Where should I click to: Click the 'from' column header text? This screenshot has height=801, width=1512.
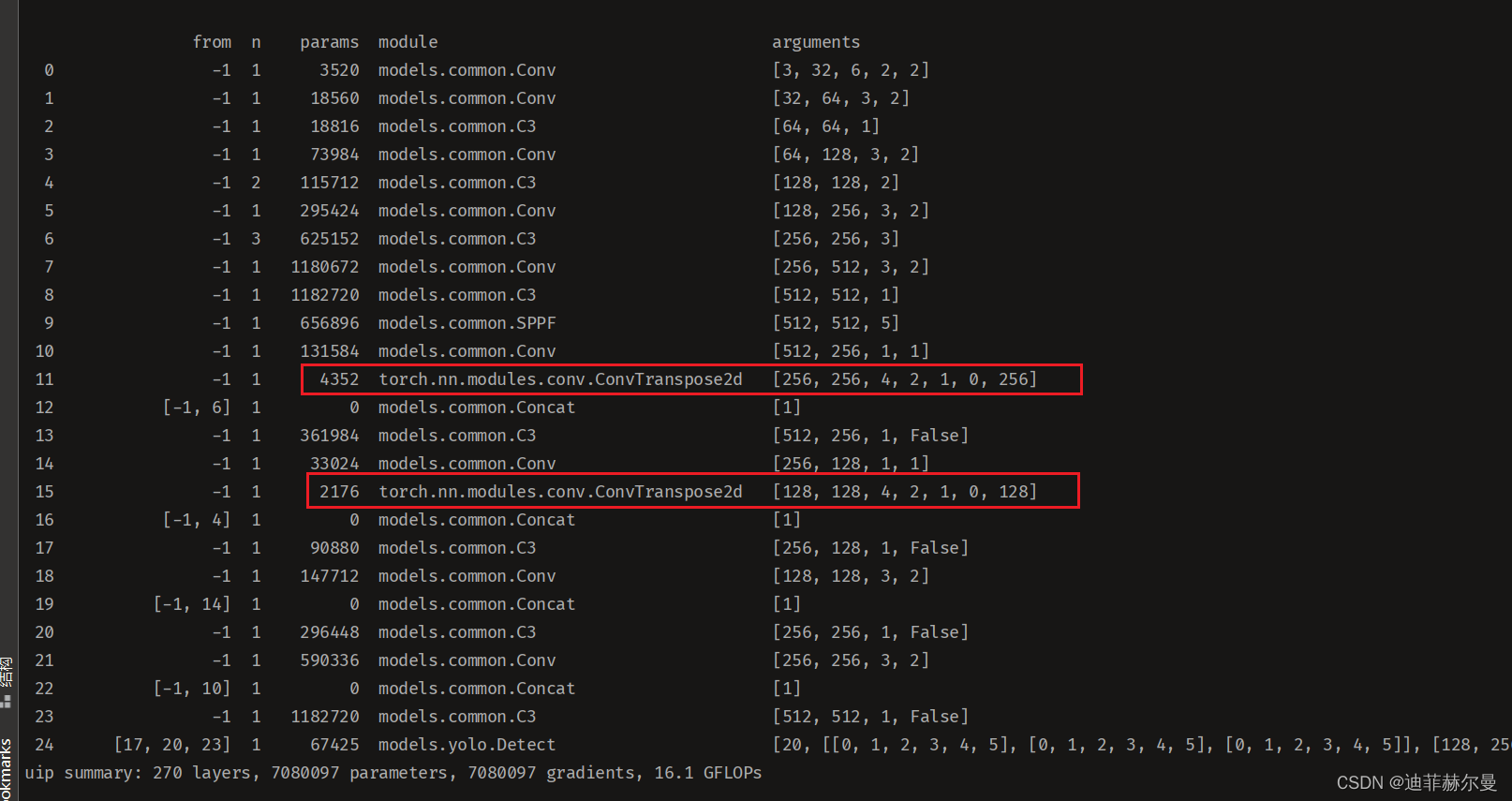[212, 42]
